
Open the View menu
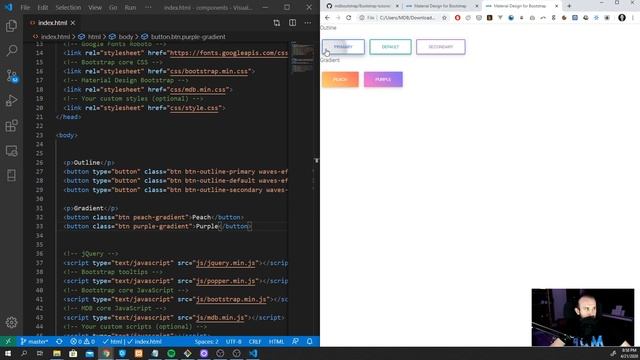tap(95, 7)
